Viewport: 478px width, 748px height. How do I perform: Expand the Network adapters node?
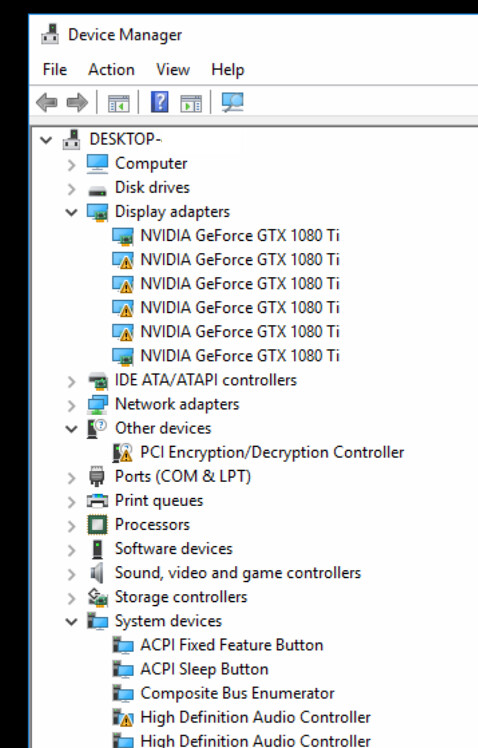pos(72,405)
